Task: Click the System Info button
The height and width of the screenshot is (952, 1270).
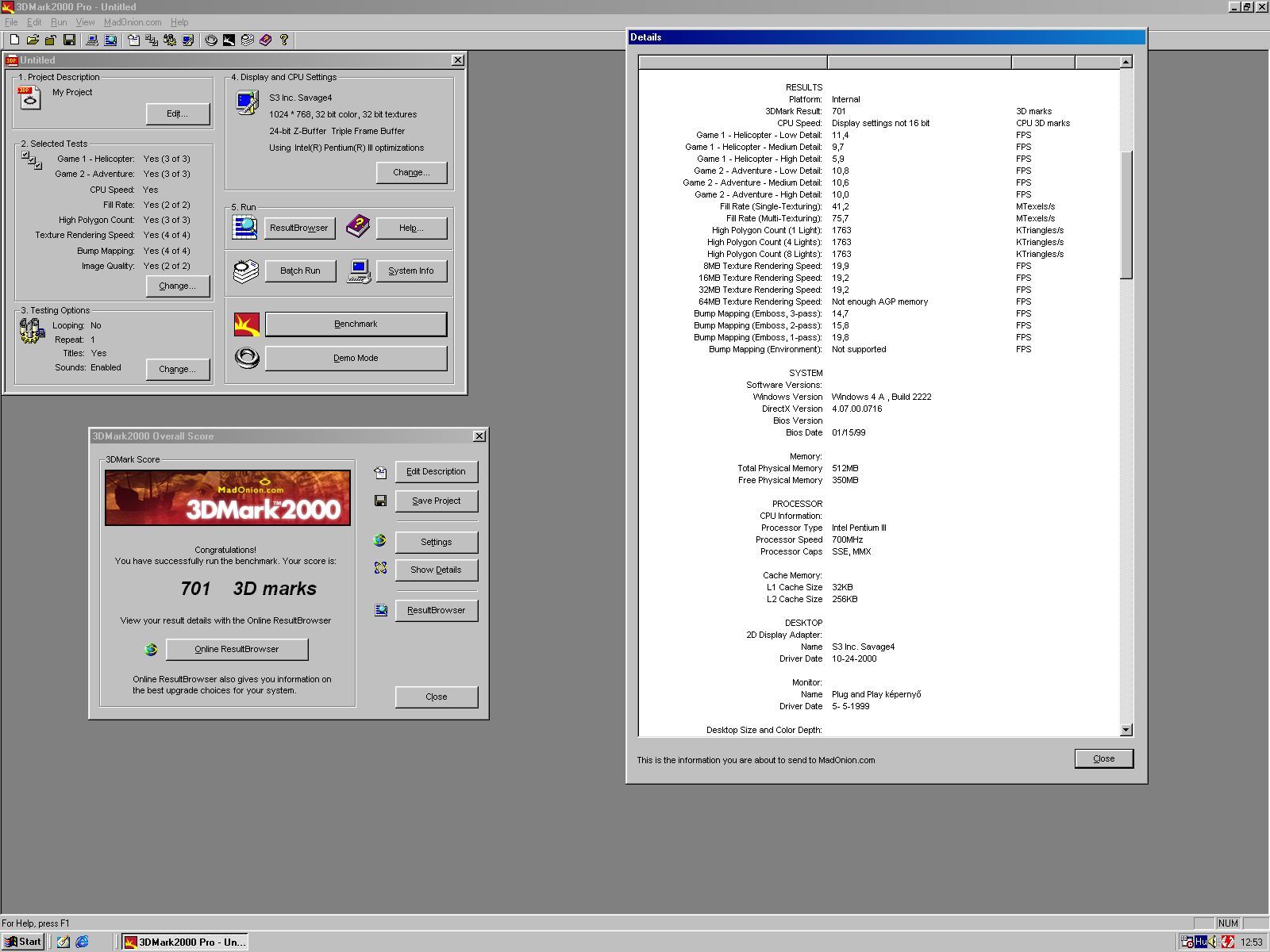Action: [x=411, y=271]
